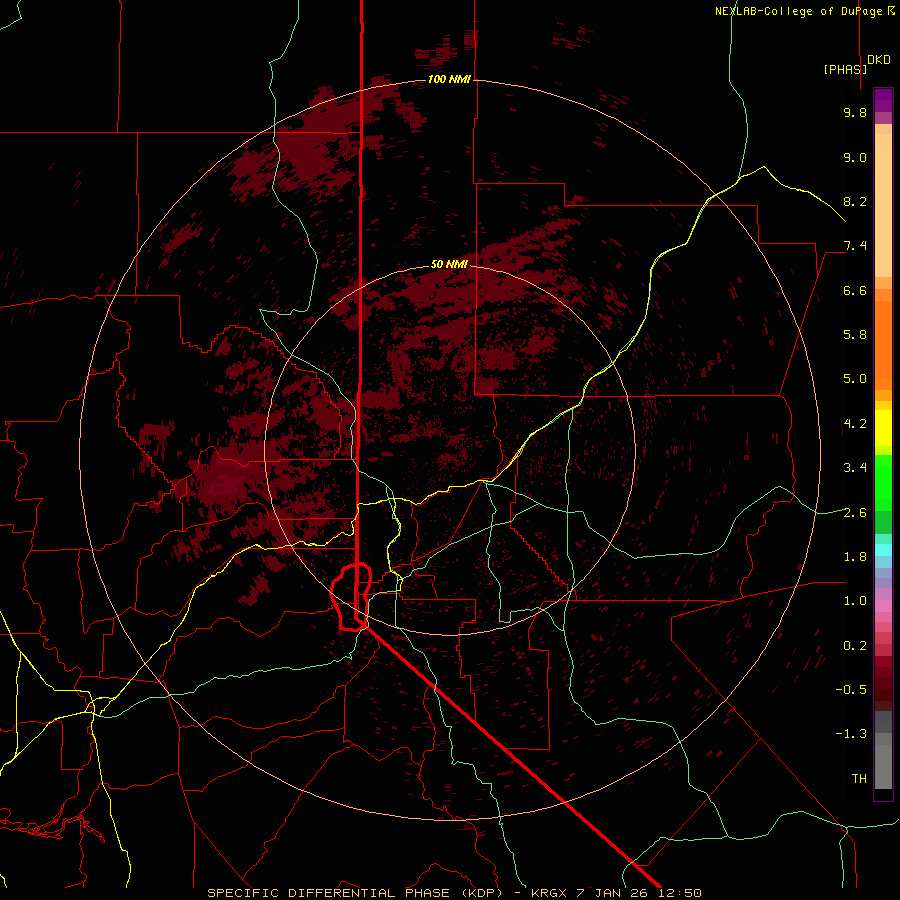Click the TH label on the scale
Viewport: 900px width, 900px height.
point(859,778)
